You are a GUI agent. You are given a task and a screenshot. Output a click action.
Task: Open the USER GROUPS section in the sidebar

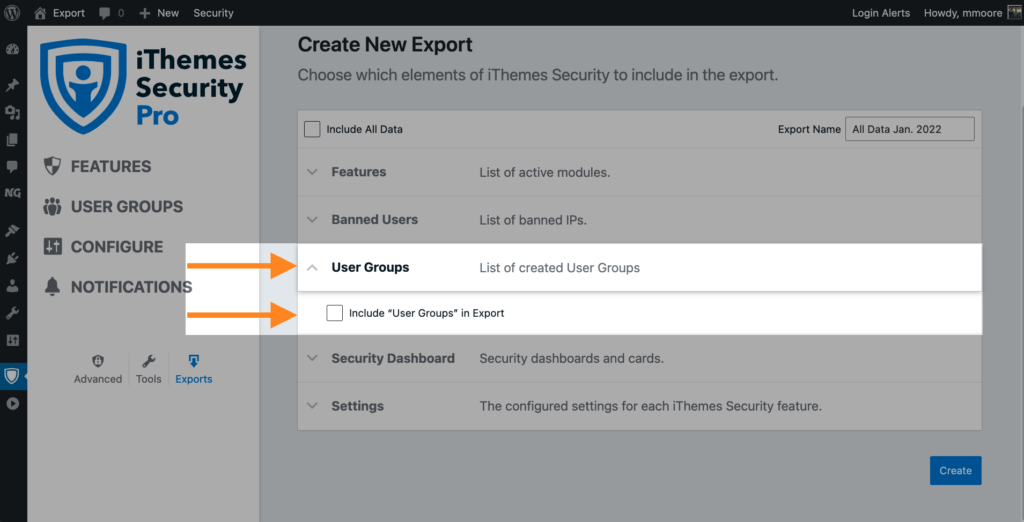point(113,206)
